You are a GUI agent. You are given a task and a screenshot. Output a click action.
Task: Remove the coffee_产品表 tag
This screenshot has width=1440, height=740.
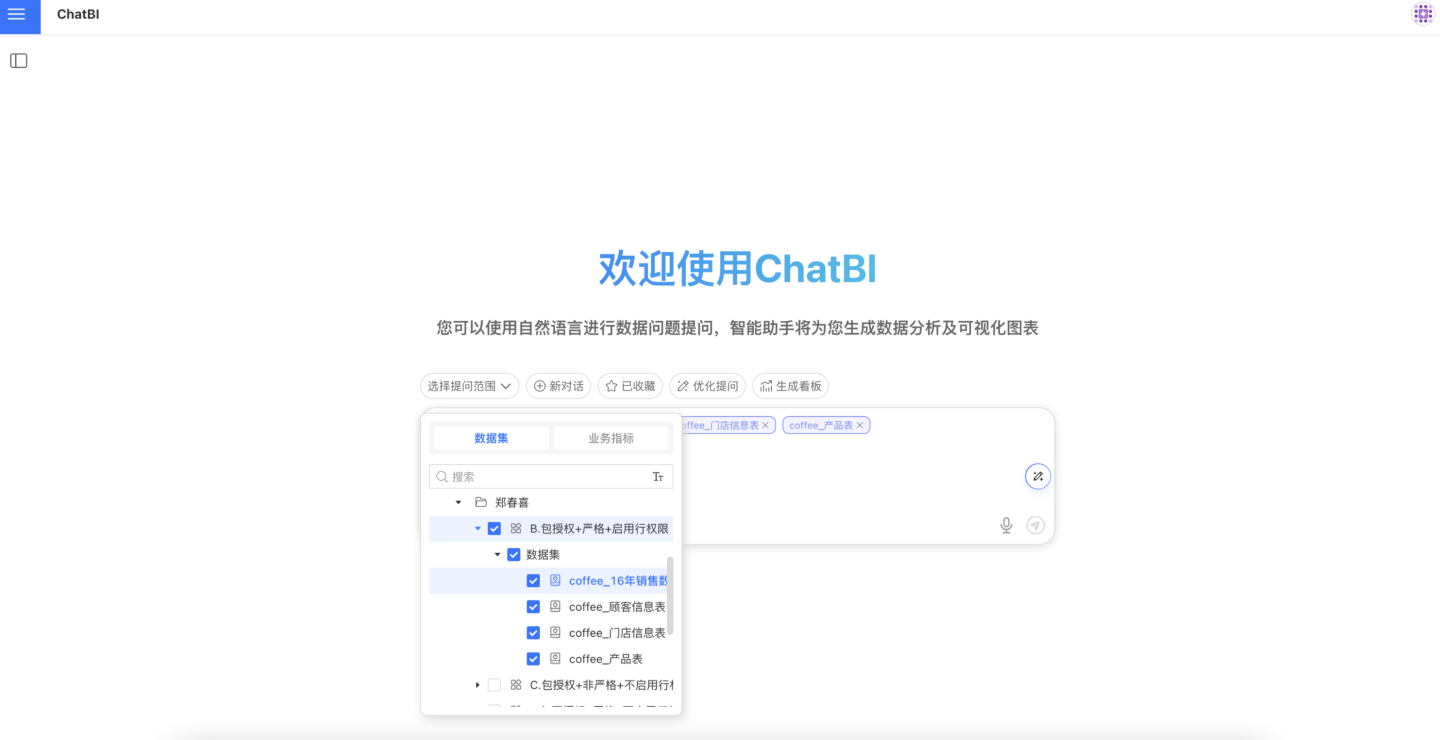860,426
